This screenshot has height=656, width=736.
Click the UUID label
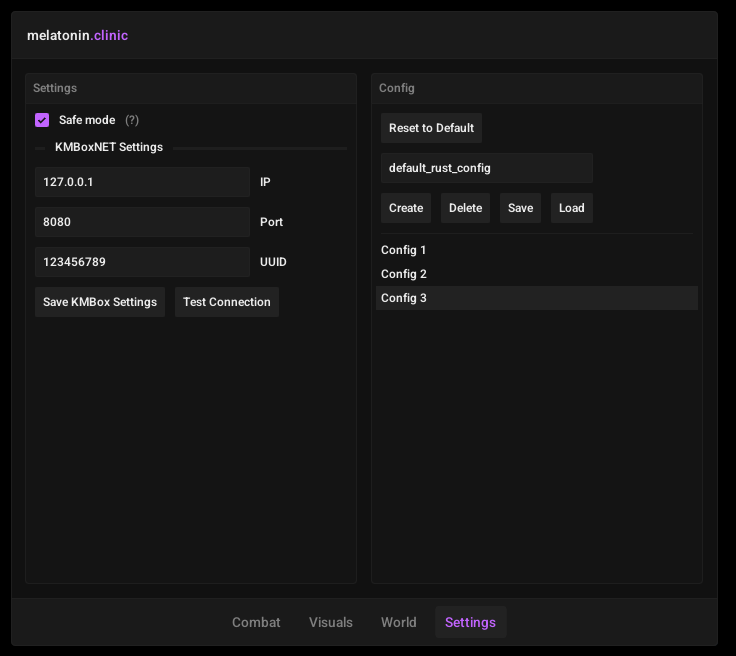273,262
